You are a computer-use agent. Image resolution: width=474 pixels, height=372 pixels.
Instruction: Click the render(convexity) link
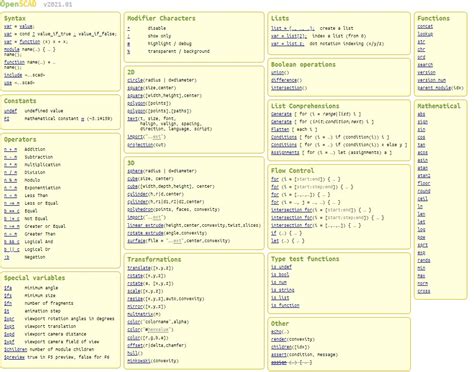click(279, 339)
